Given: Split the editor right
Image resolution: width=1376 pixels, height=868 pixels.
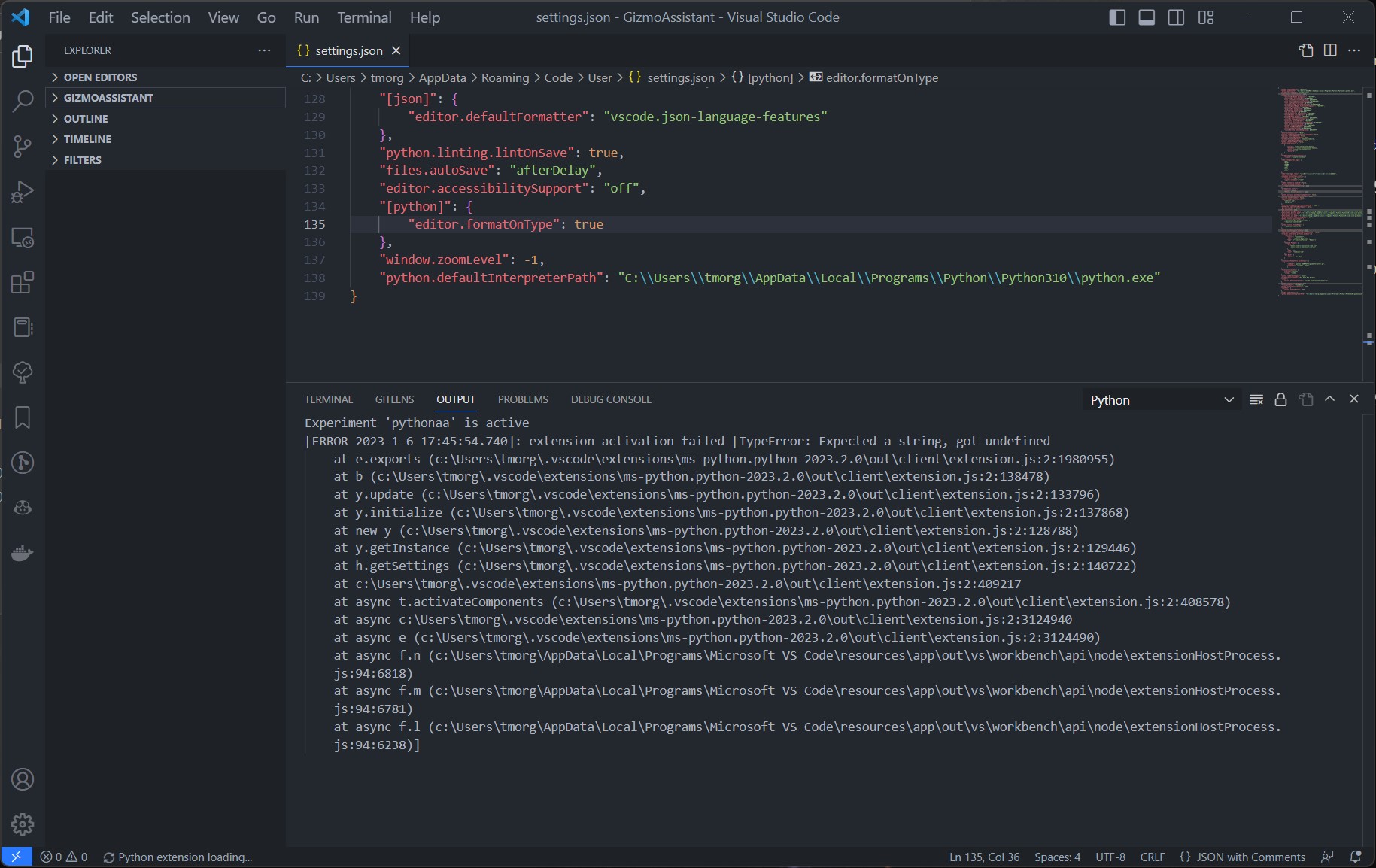Looking at the screenshot, I should 1330,50.
